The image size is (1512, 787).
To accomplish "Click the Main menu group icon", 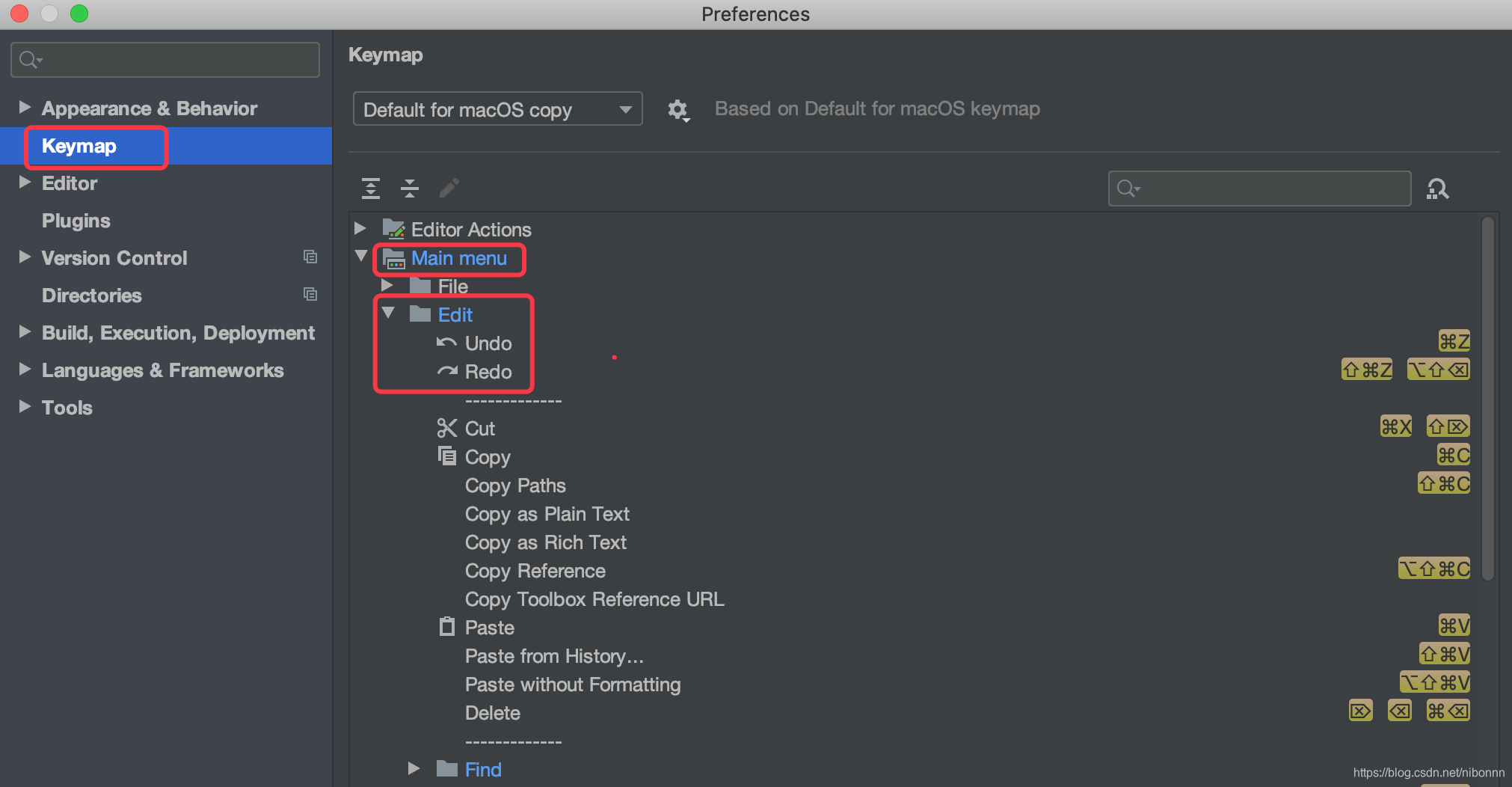I will point(393,259).
